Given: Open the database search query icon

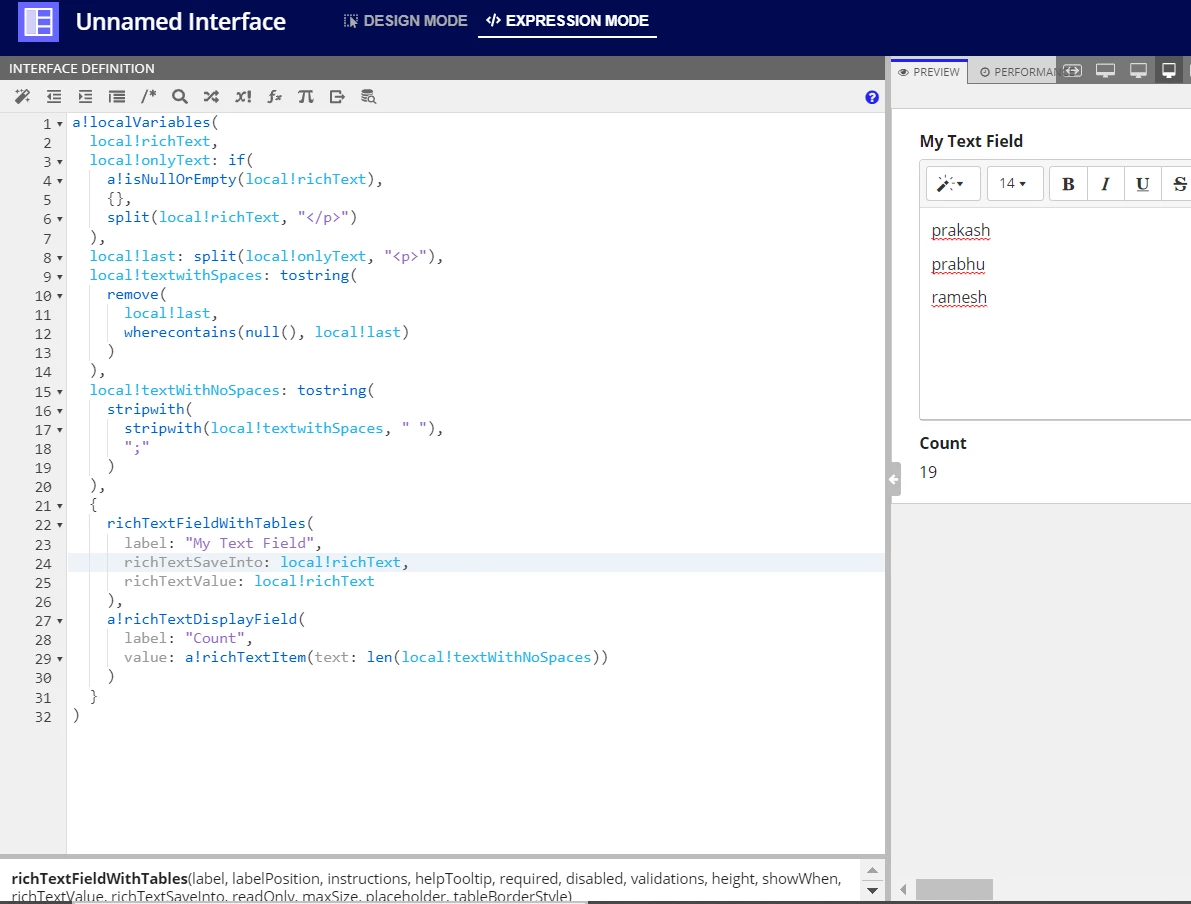Looking at the screenshot, I should click(x=368, y=96).
